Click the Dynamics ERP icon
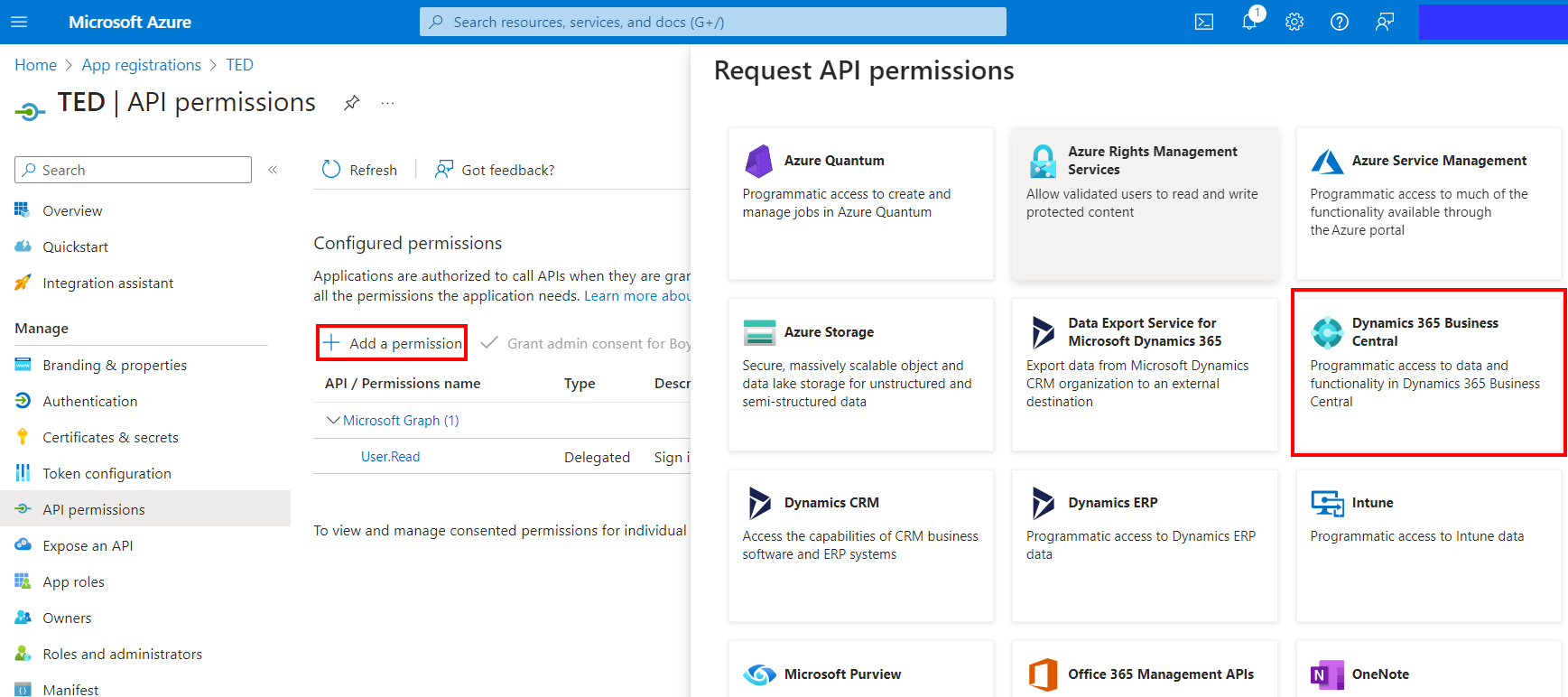Viewport: 1568px width, 697px height. point(1043,503)
